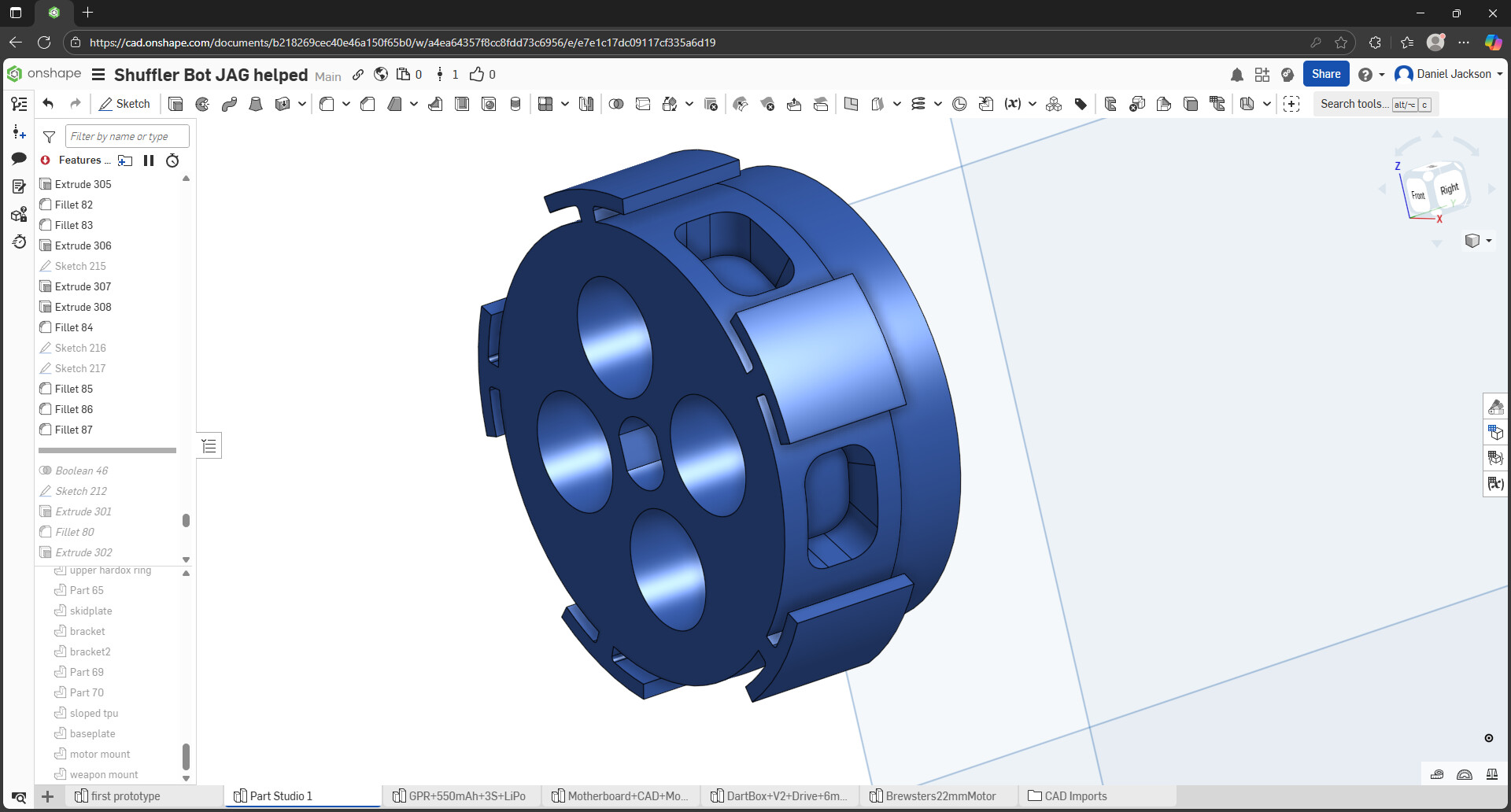The image size is (1511, 812).
Task: Click the Chamfer tool icon
Action: point(368,104)
